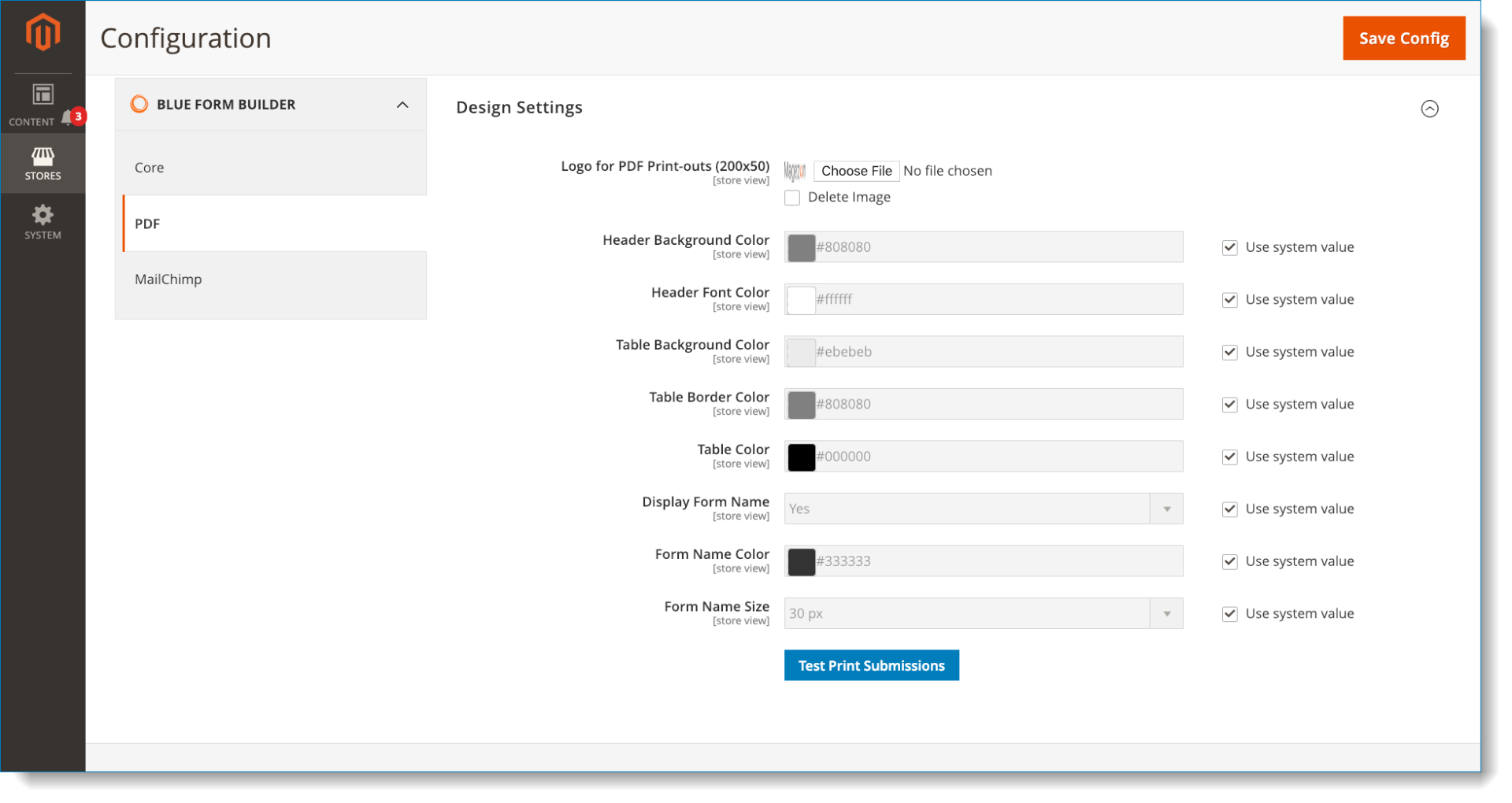Click the Design Settings heading
The width and height of the screenshot is (1512, 803).
coord(519,108)
